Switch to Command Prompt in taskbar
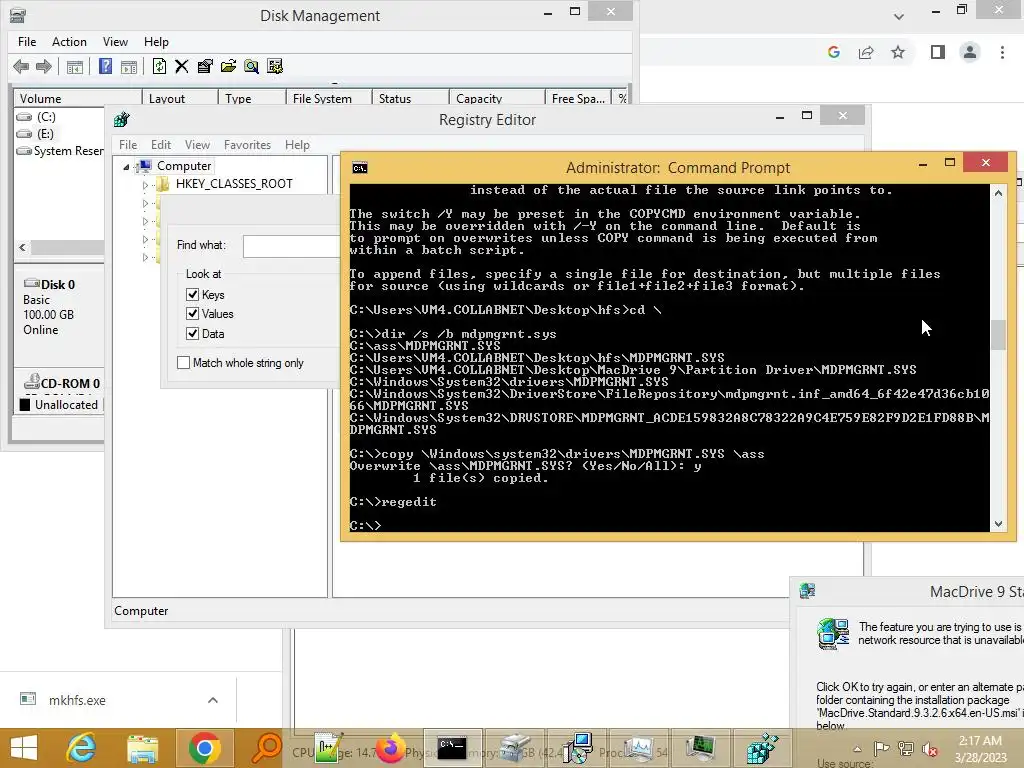The height and width of the screenshot is (768, 1024). 452,748
